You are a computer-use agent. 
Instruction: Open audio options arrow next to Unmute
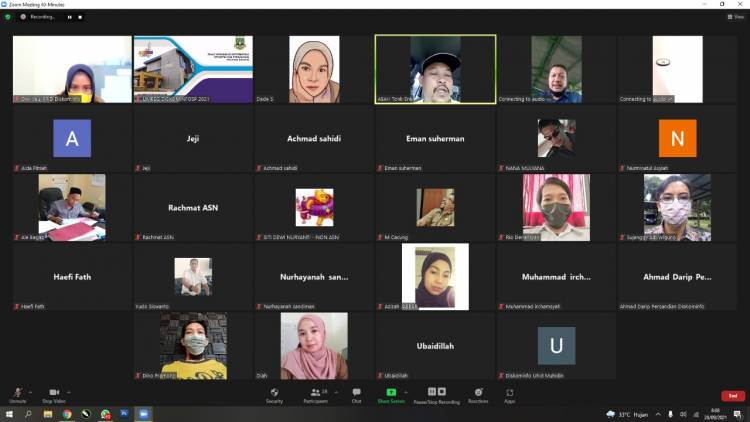tap(31, 392)
